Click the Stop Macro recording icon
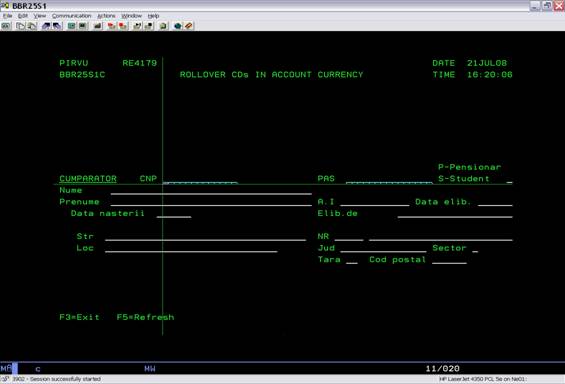 123,26
